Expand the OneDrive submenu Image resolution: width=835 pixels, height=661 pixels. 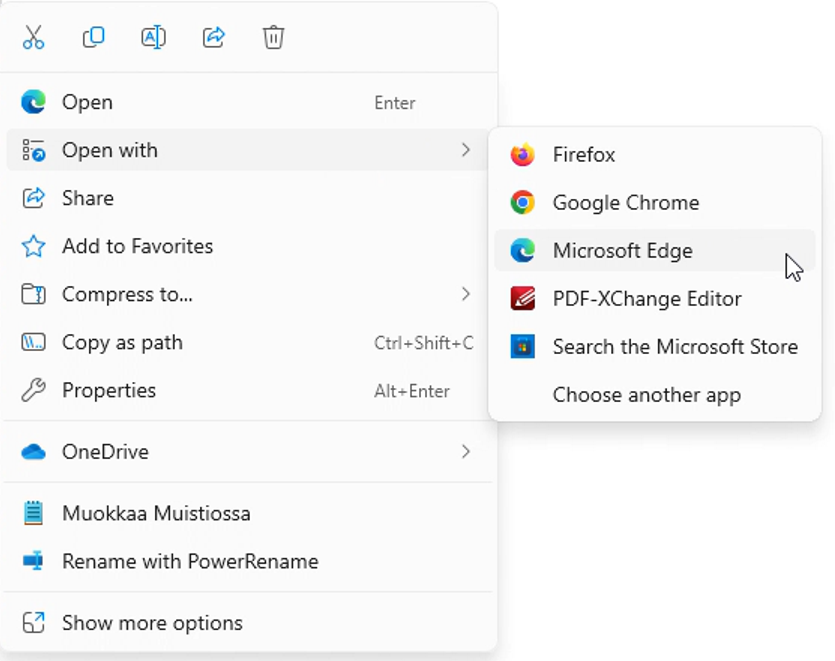(x=465, y=452)
